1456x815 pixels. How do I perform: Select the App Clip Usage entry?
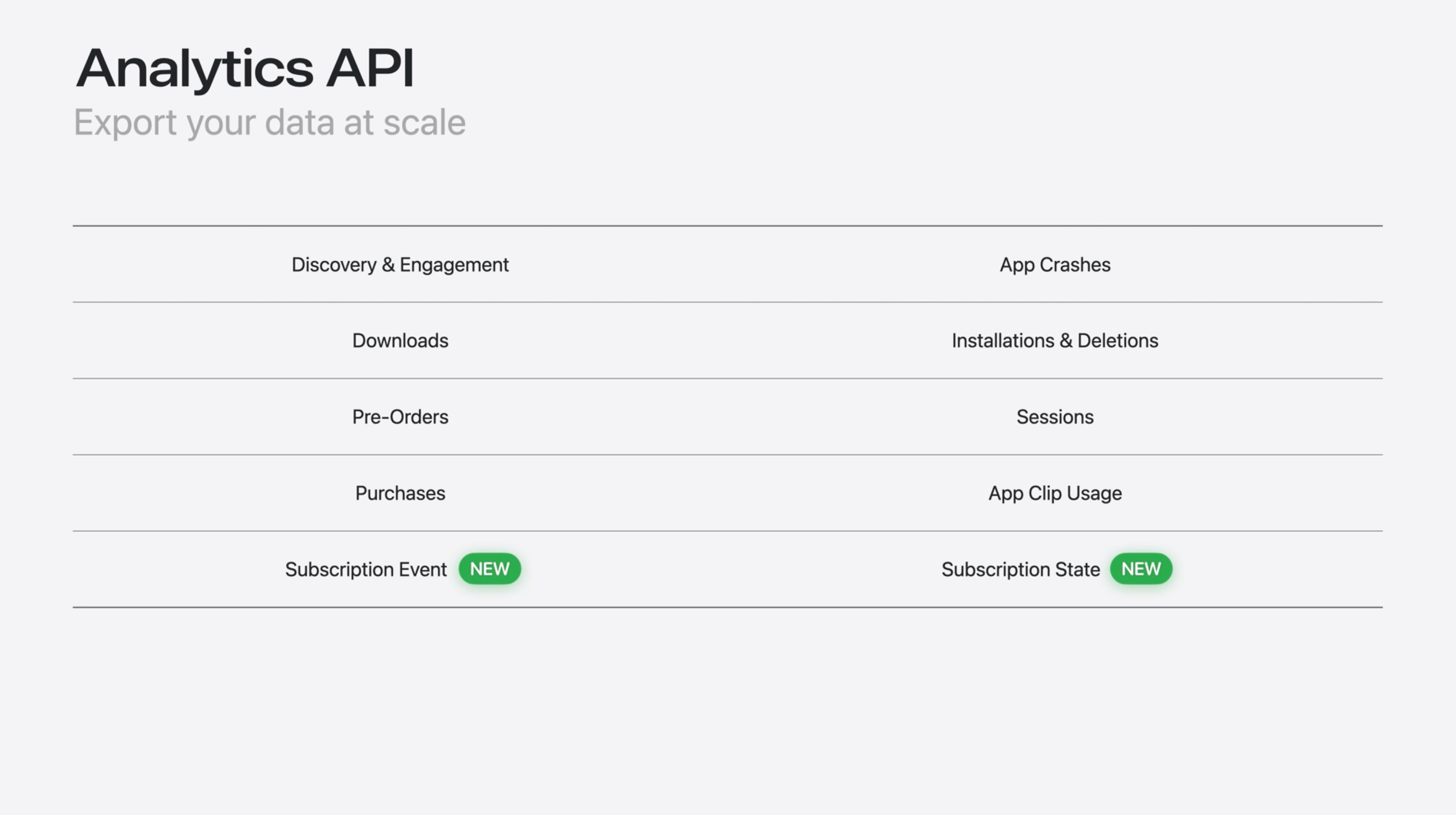(1055, 494)
